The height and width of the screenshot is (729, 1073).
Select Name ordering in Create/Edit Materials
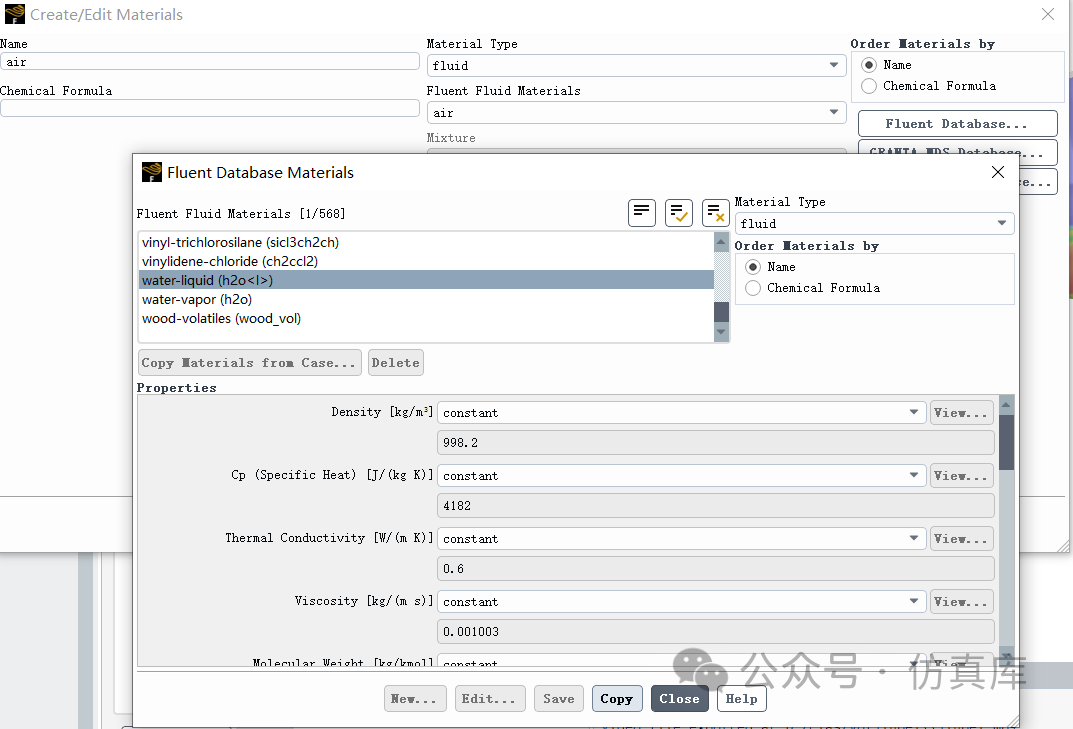pos(869,65)
